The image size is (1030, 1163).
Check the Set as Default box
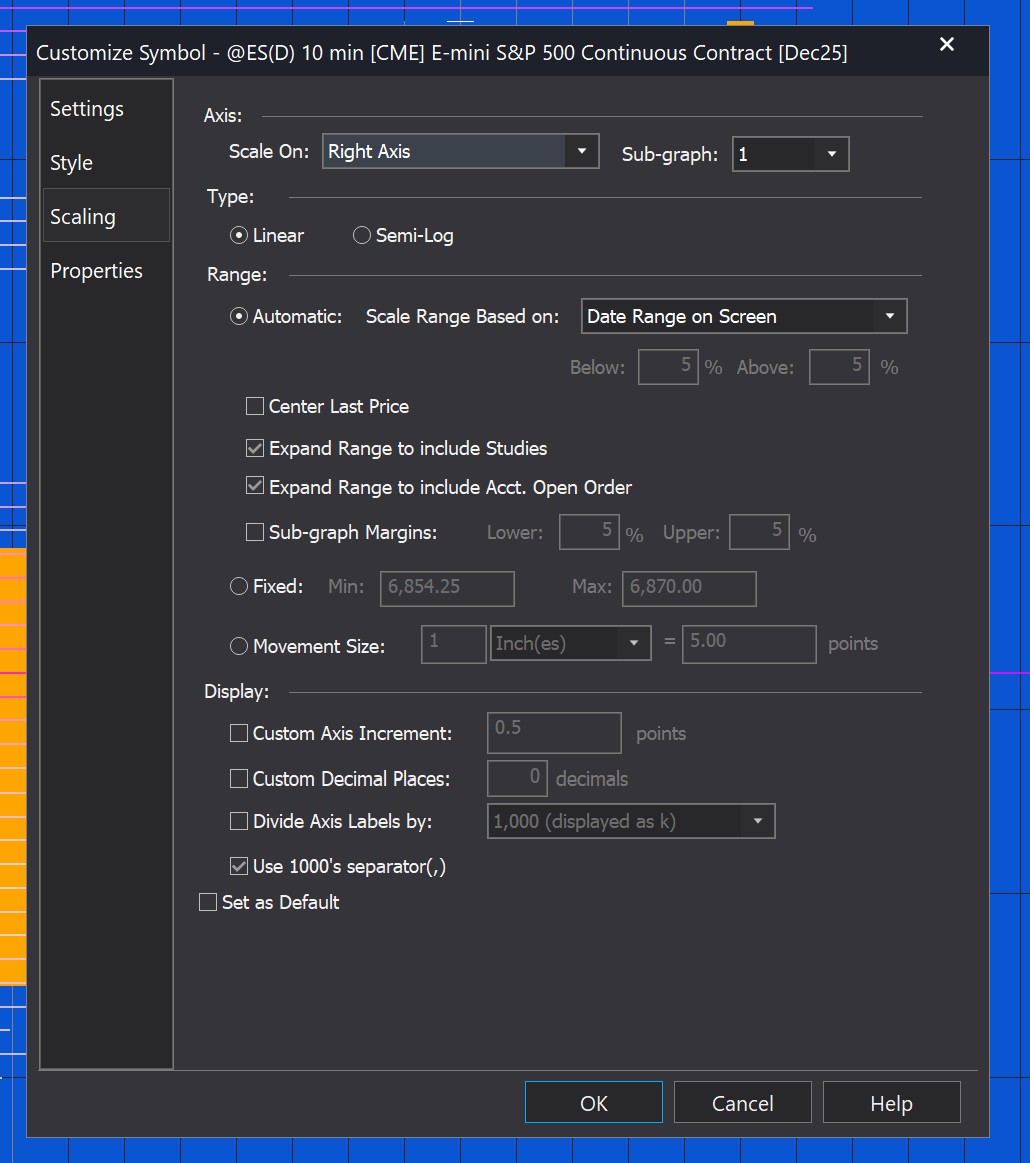(207, 901)
